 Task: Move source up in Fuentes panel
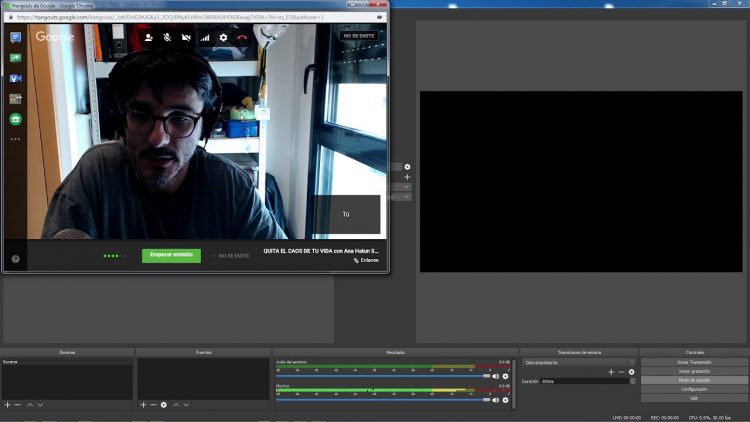point(176,405)
